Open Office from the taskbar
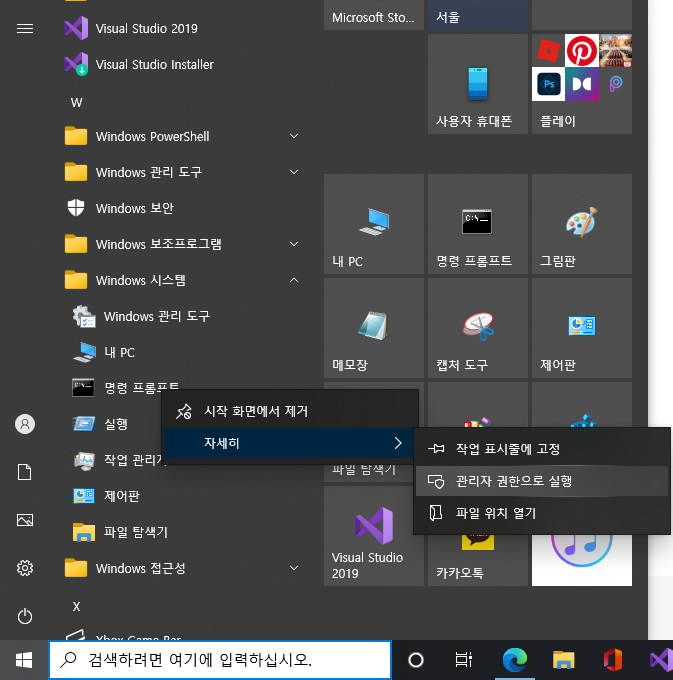Image resolution: width=673 pixels, height=680 pixels. point(613,660)
